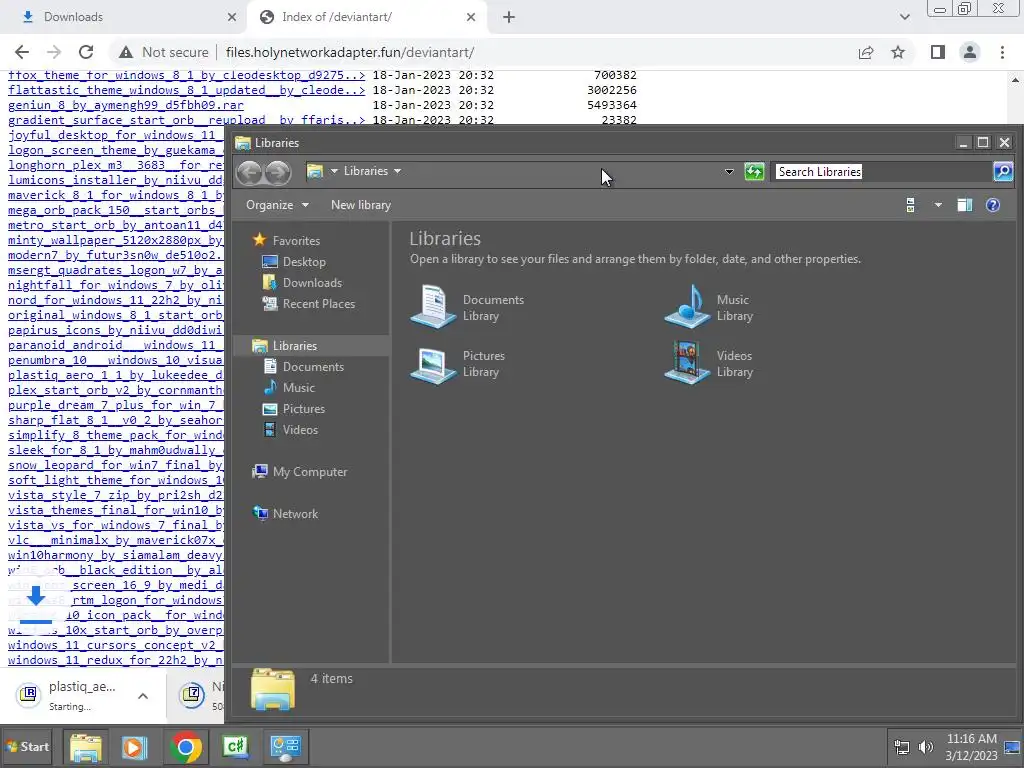Toggle the preview pane icon
Viewport: 1024px width, 768px height.
click(965, 205)
